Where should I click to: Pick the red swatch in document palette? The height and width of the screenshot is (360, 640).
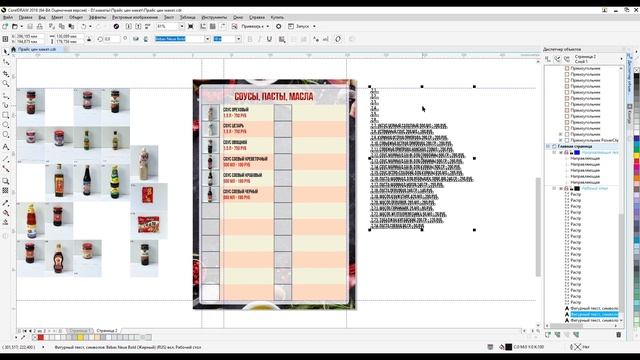(40, 338)
